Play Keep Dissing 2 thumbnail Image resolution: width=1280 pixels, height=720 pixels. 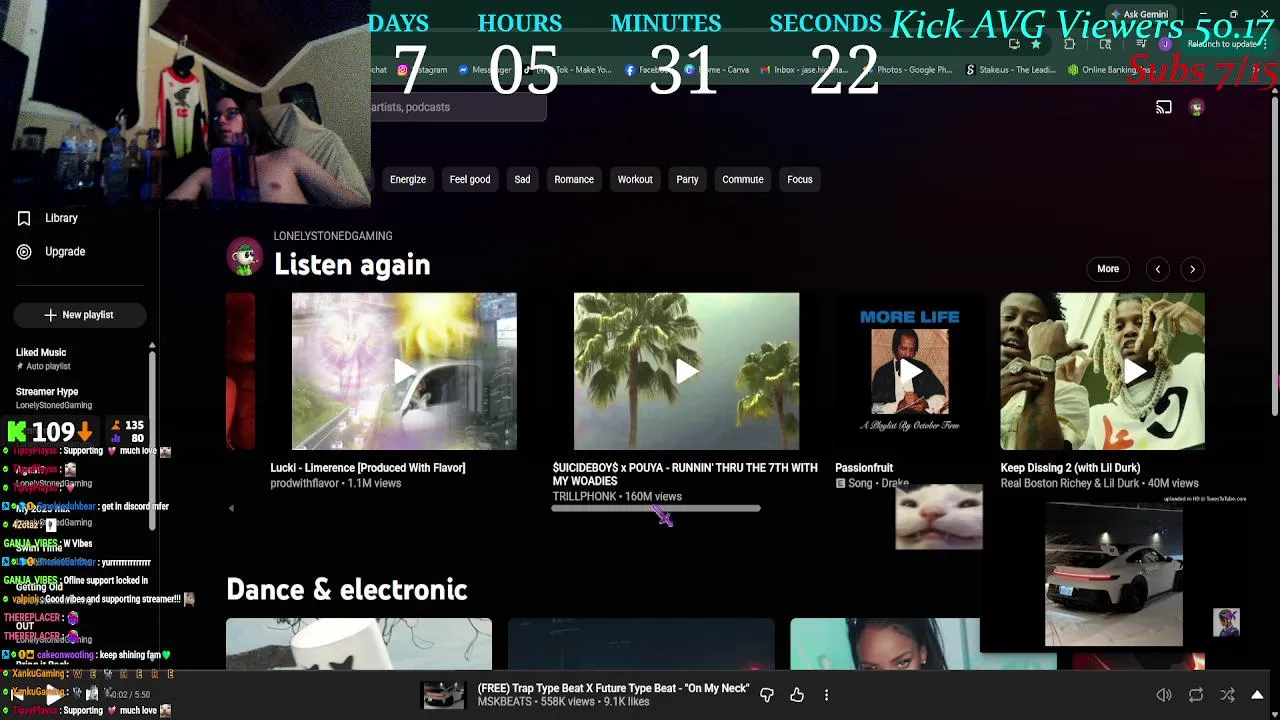(1102, 371)
